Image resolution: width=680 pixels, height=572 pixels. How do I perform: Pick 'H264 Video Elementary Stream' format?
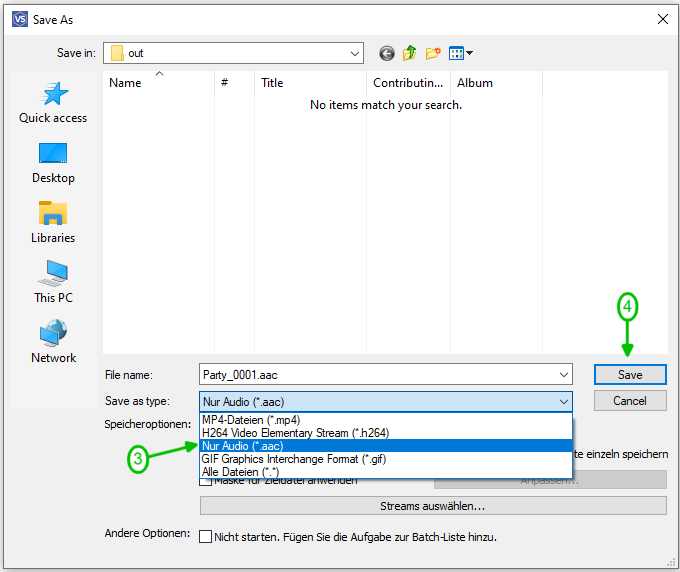295,433
